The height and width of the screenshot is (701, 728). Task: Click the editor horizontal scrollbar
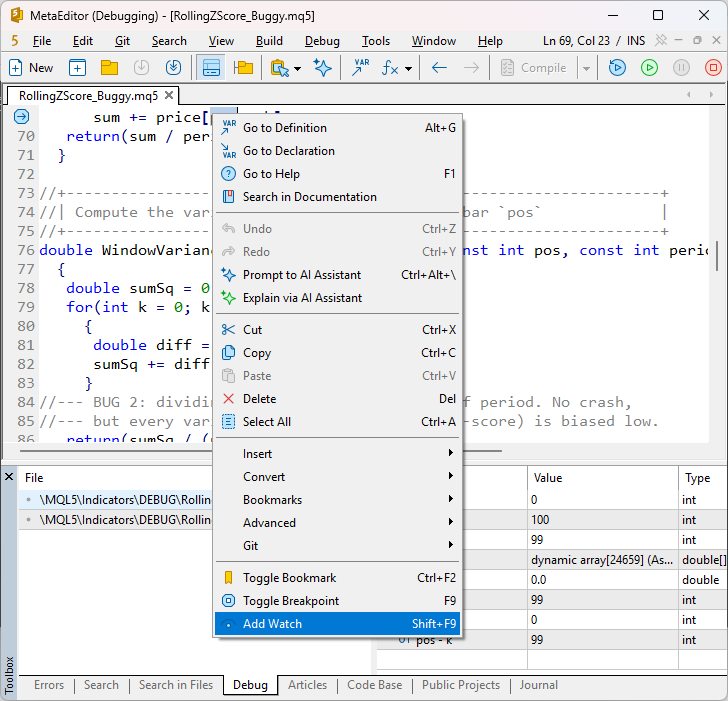pyautogui.click(x=260, y=451)
